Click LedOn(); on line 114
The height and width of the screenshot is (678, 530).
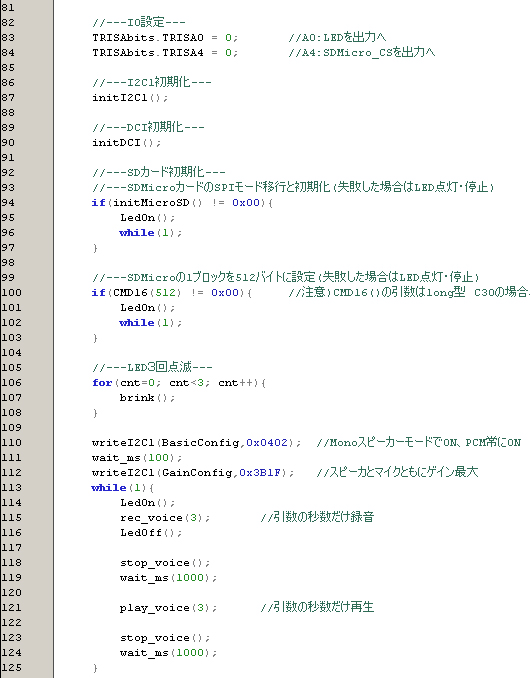pos(147,503)
